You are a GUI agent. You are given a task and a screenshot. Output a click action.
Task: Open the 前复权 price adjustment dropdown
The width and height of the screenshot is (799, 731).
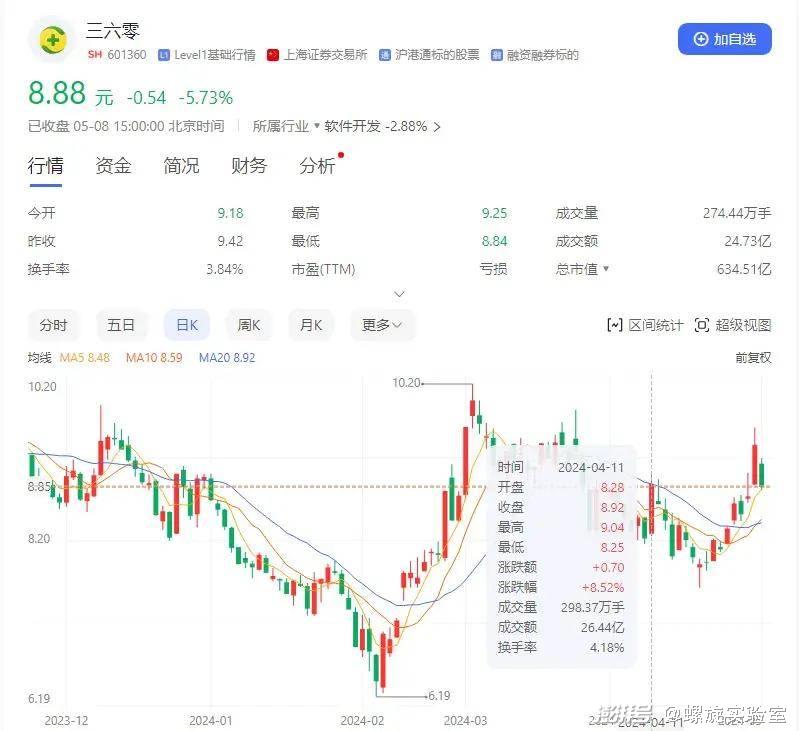[752, 357]
